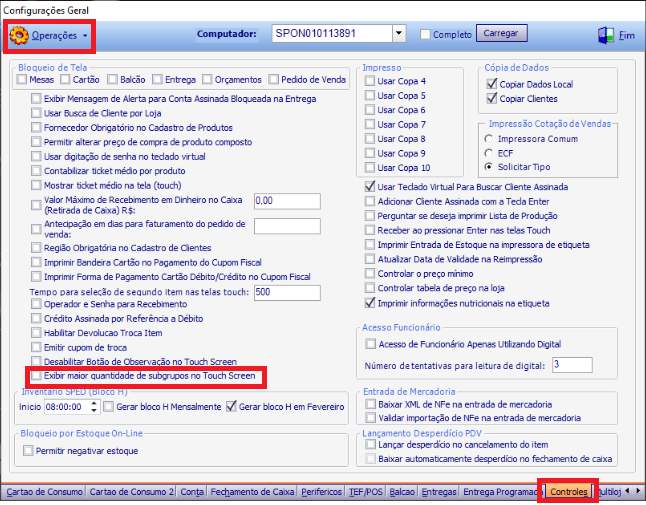
Task: Check Usar Copa 4
Action: point(370,81)
